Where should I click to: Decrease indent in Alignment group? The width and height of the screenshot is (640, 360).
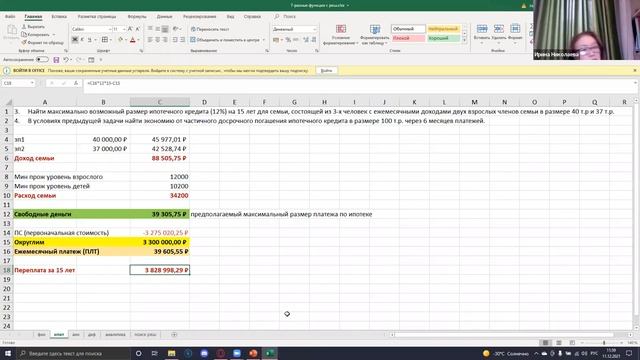click(x=175, y=40)
